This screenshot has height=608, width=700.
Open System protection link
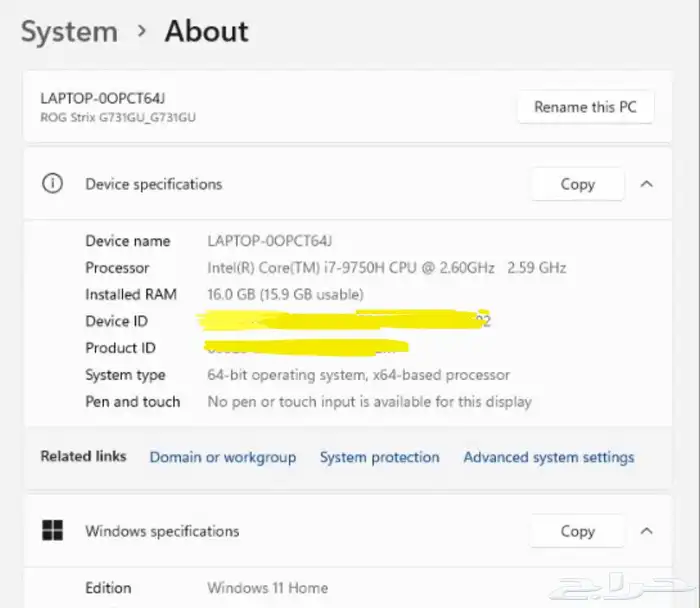coord(379,457)
